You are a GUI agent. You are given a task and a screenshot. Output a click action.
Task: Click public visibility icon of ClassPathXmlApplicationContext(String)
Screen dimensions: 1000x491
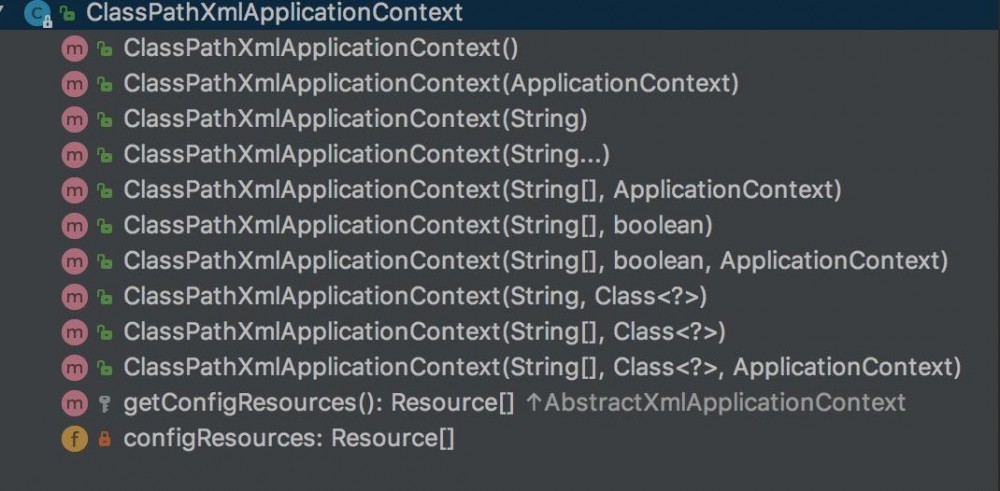(104, 119)
